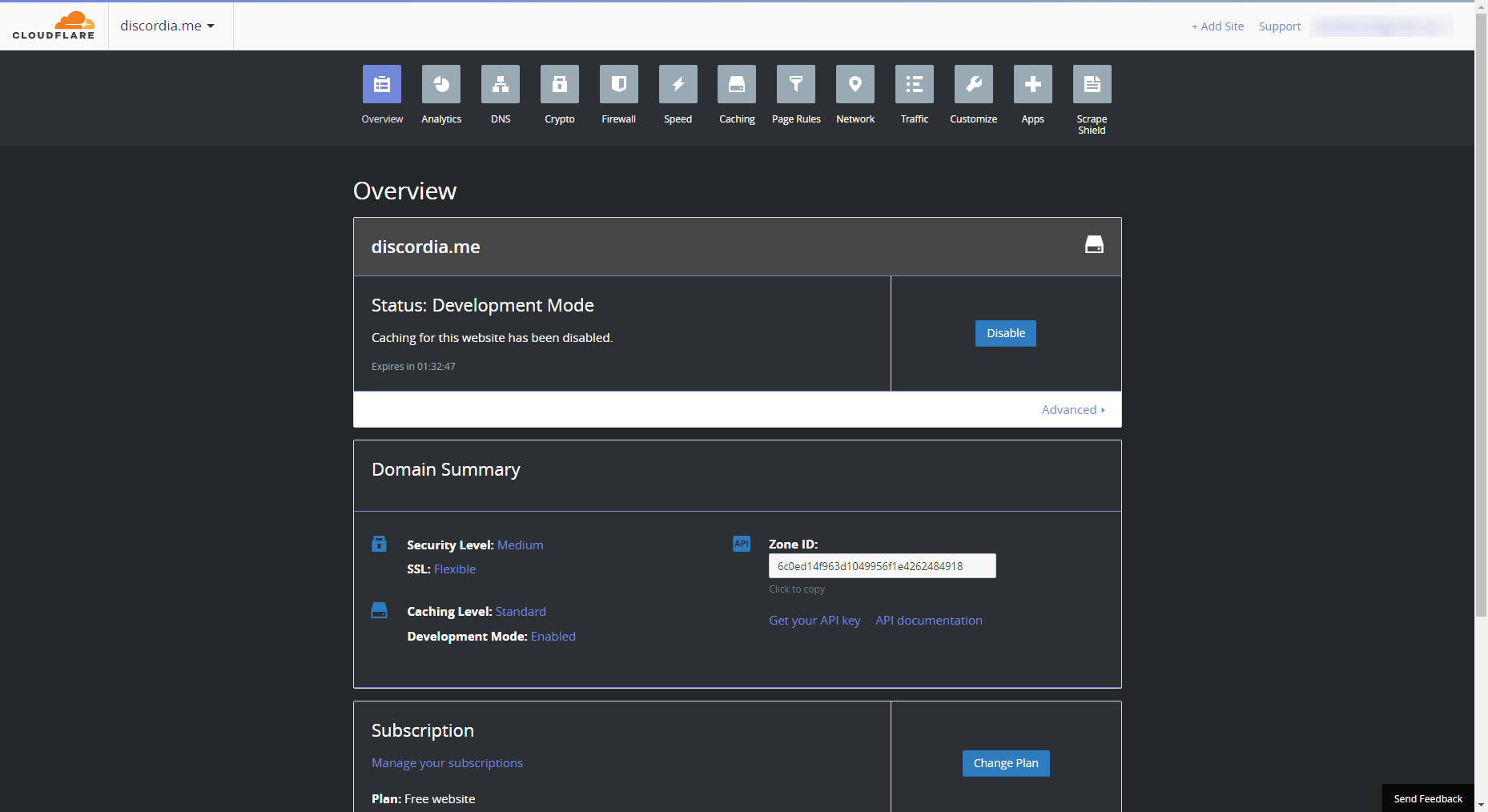This screenshot has width=1488, height=812.
Task: Disable Development Mode
Action: pyautogui.click(x=1006, y=333)
